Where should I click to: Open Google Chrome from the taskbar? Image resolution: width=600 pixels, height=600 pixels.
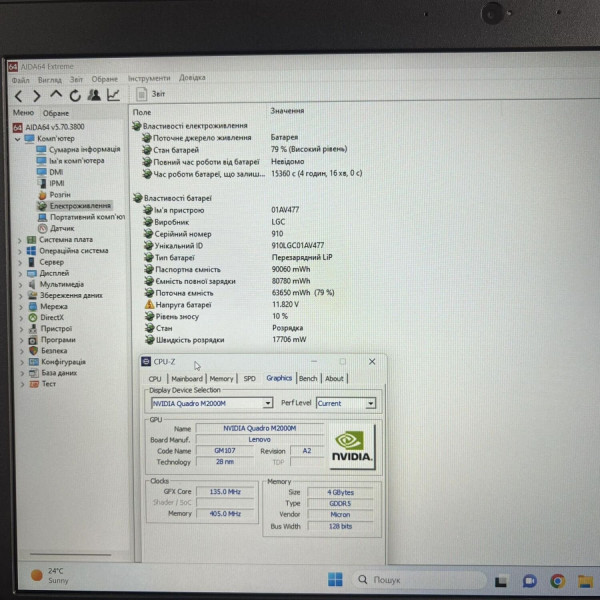(x=558, y=581)
